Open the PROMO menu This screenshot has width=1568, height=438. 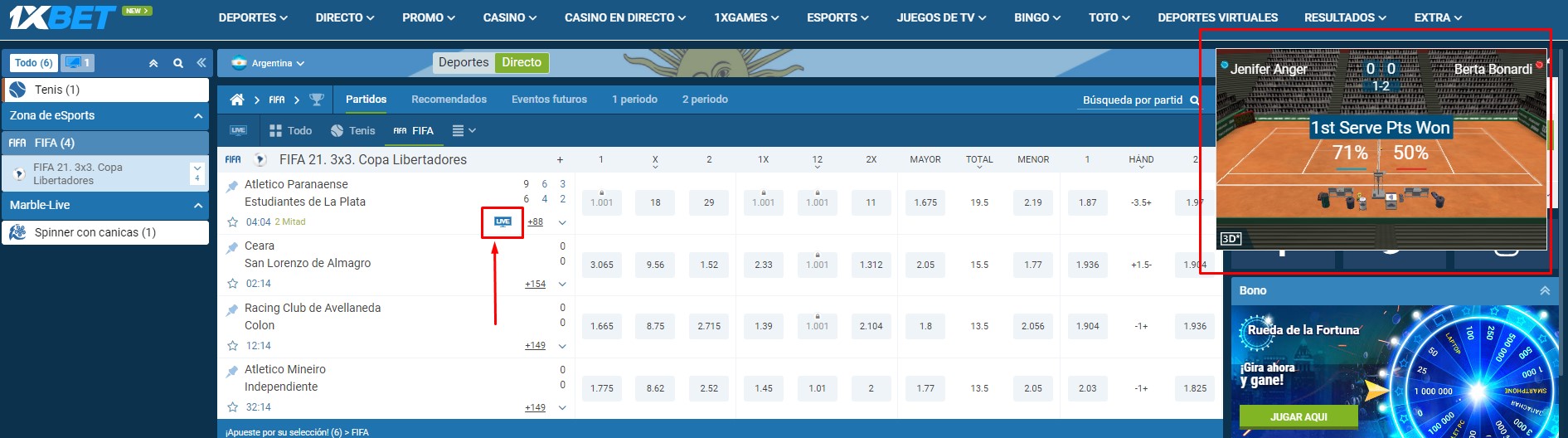429,17
